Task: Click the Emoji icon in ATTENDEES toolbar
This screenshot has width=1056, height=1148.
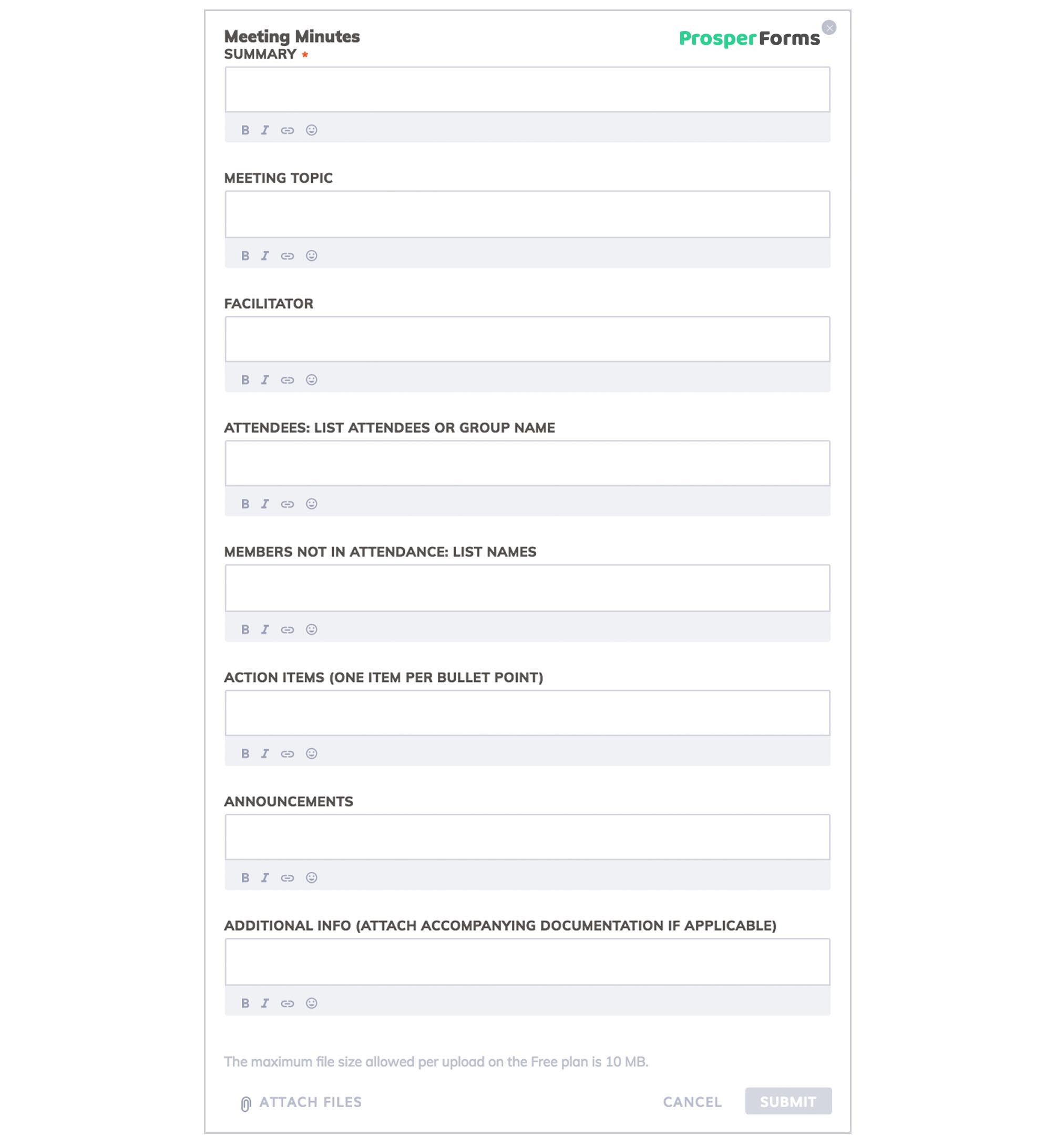Action: 312,504
